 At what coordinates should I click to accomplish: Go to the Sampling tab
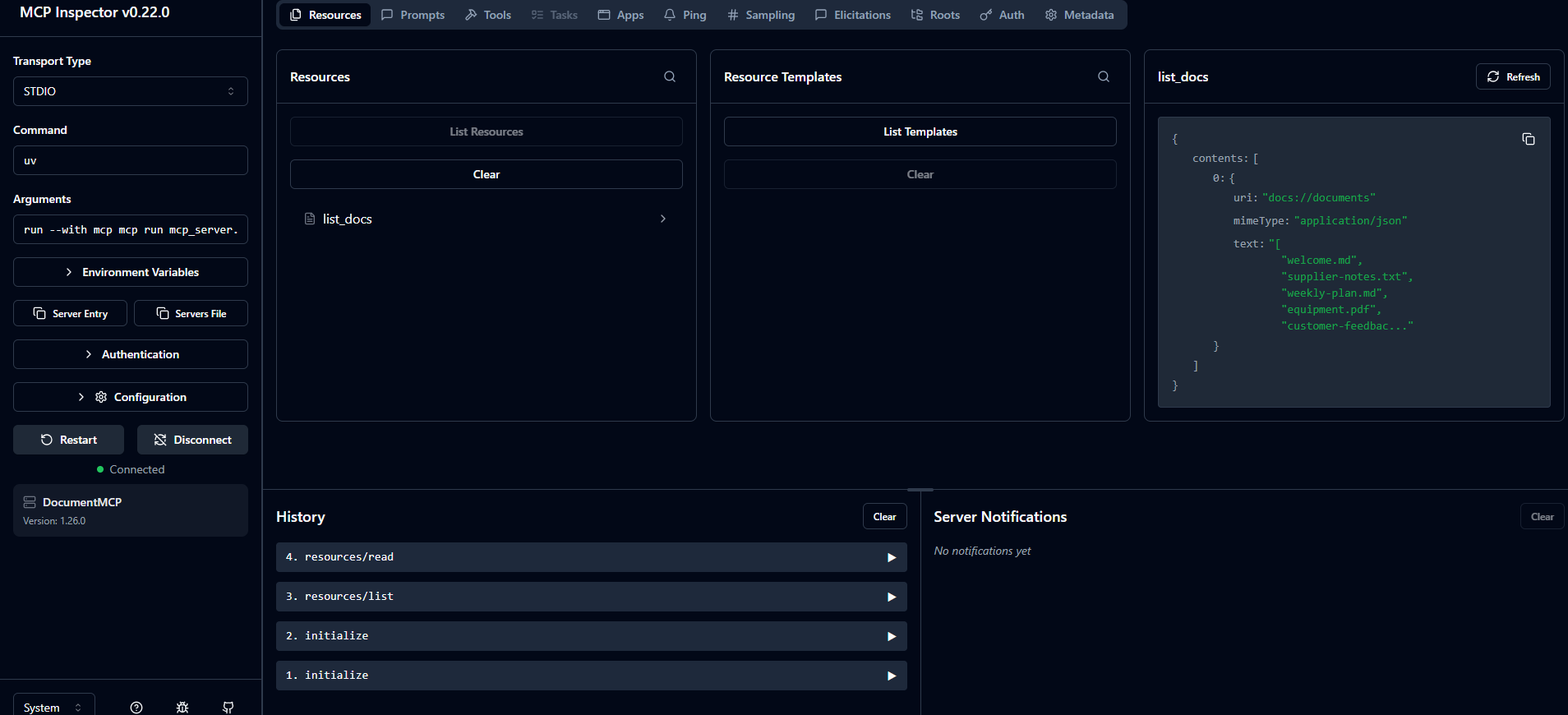(761, 15)
